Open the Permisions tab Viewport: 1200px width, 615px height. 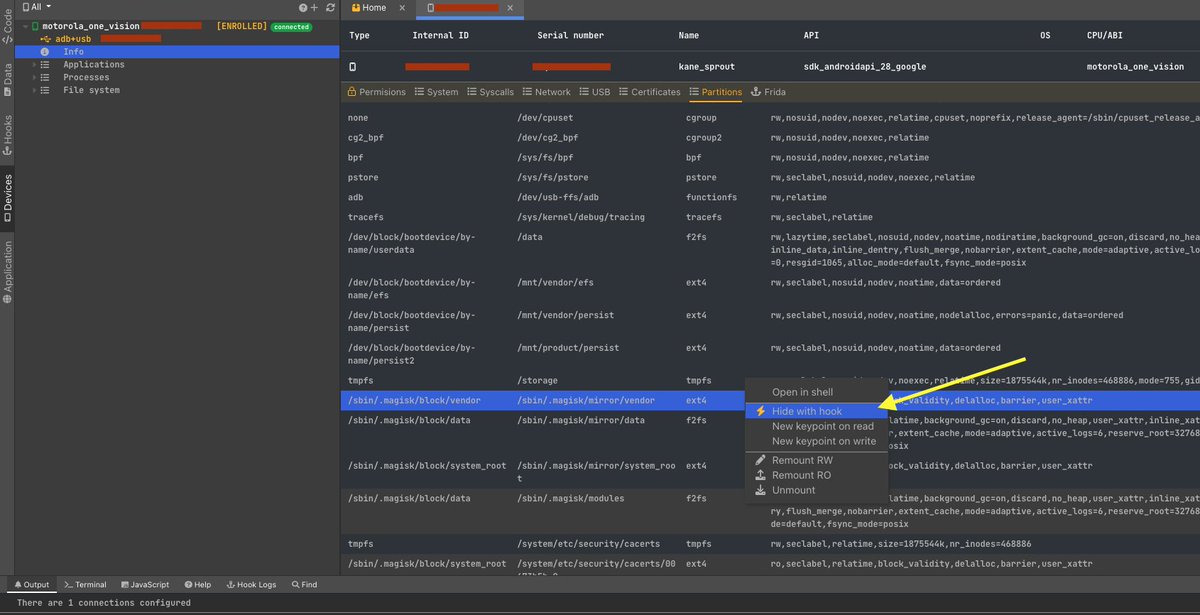coord(376,91)
